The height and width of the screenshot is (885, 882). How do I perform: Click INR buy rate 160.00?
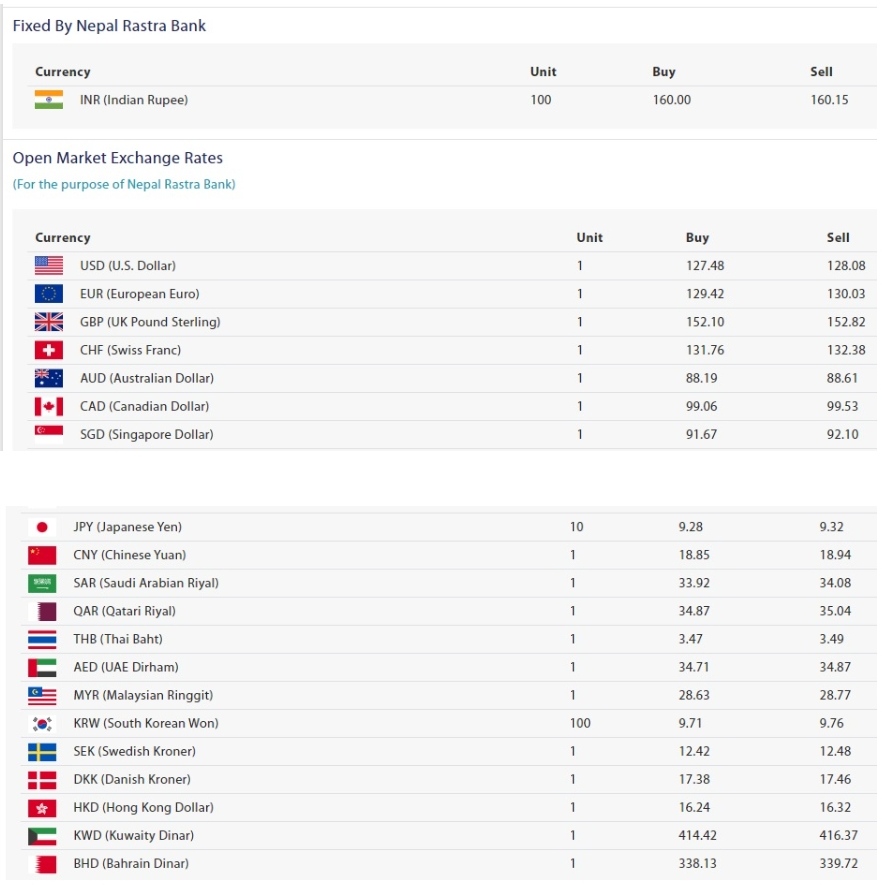[672, 100]
